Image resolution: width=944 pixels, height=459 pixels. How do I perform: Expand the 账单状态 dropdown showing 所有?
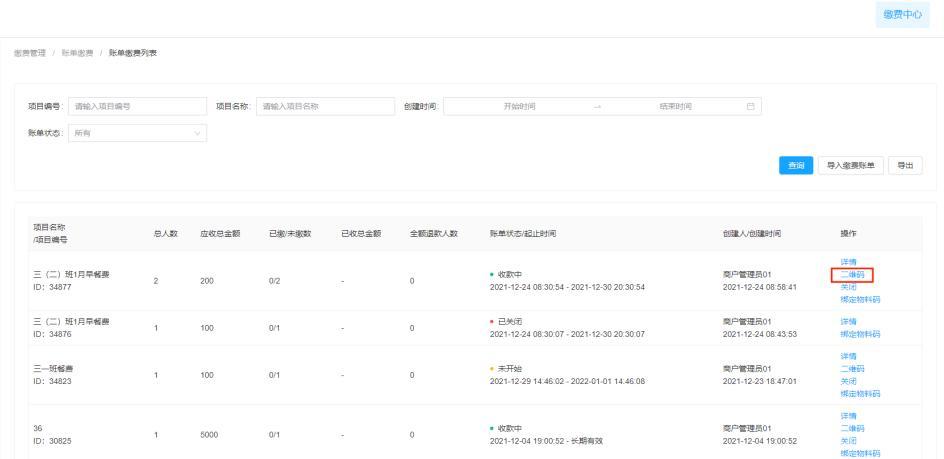(137, 133)
